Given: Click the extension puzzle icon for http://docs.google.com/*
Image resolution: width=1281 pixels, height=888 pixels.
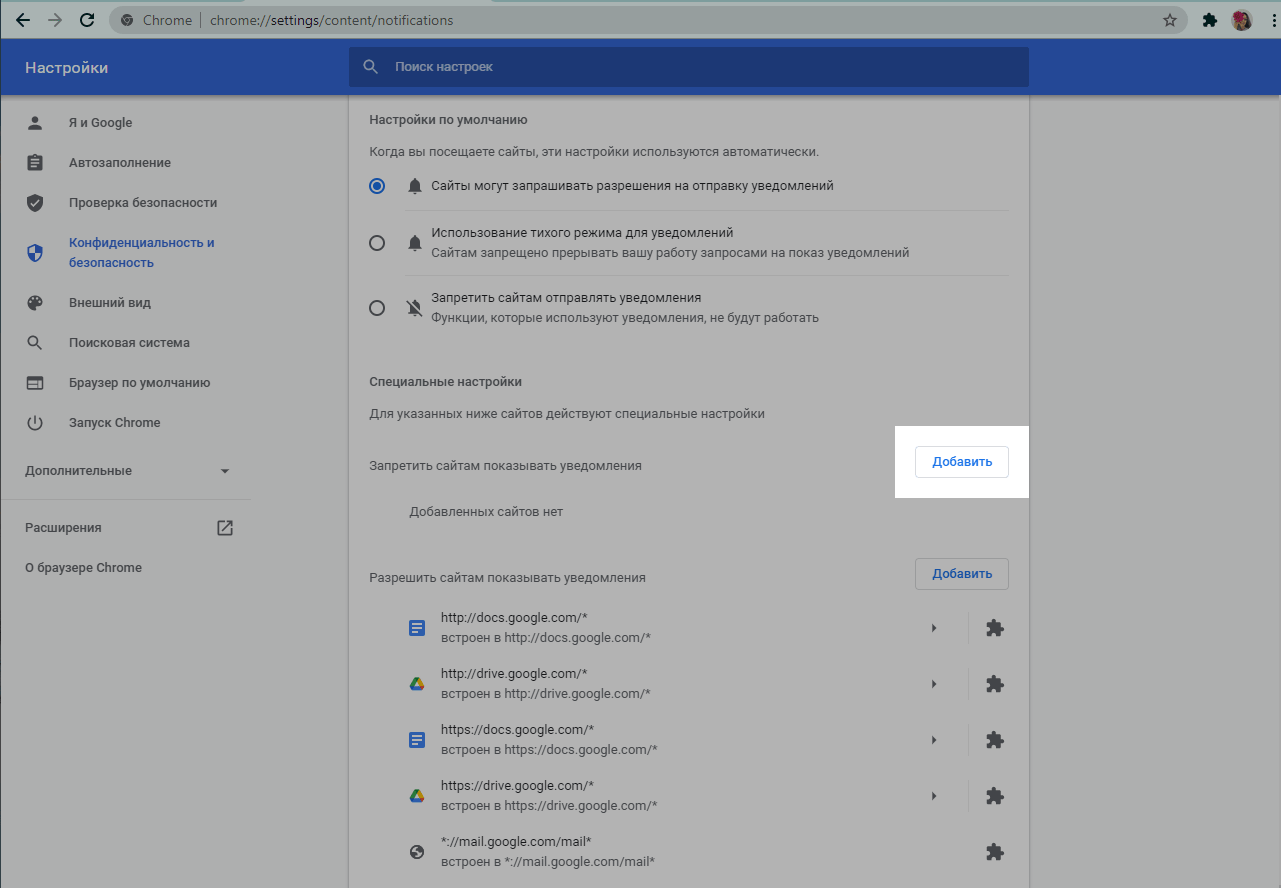Looking at the screenshot, I should tap(994, 628).
